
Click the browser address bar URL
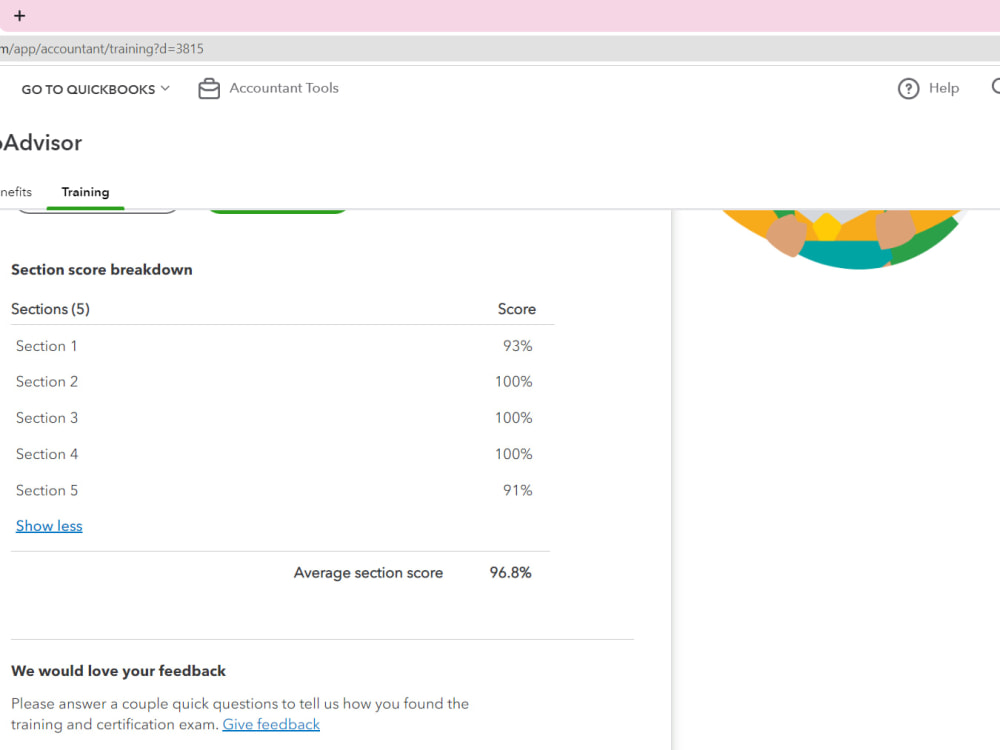pyautogui.click(x=102, y=48)
